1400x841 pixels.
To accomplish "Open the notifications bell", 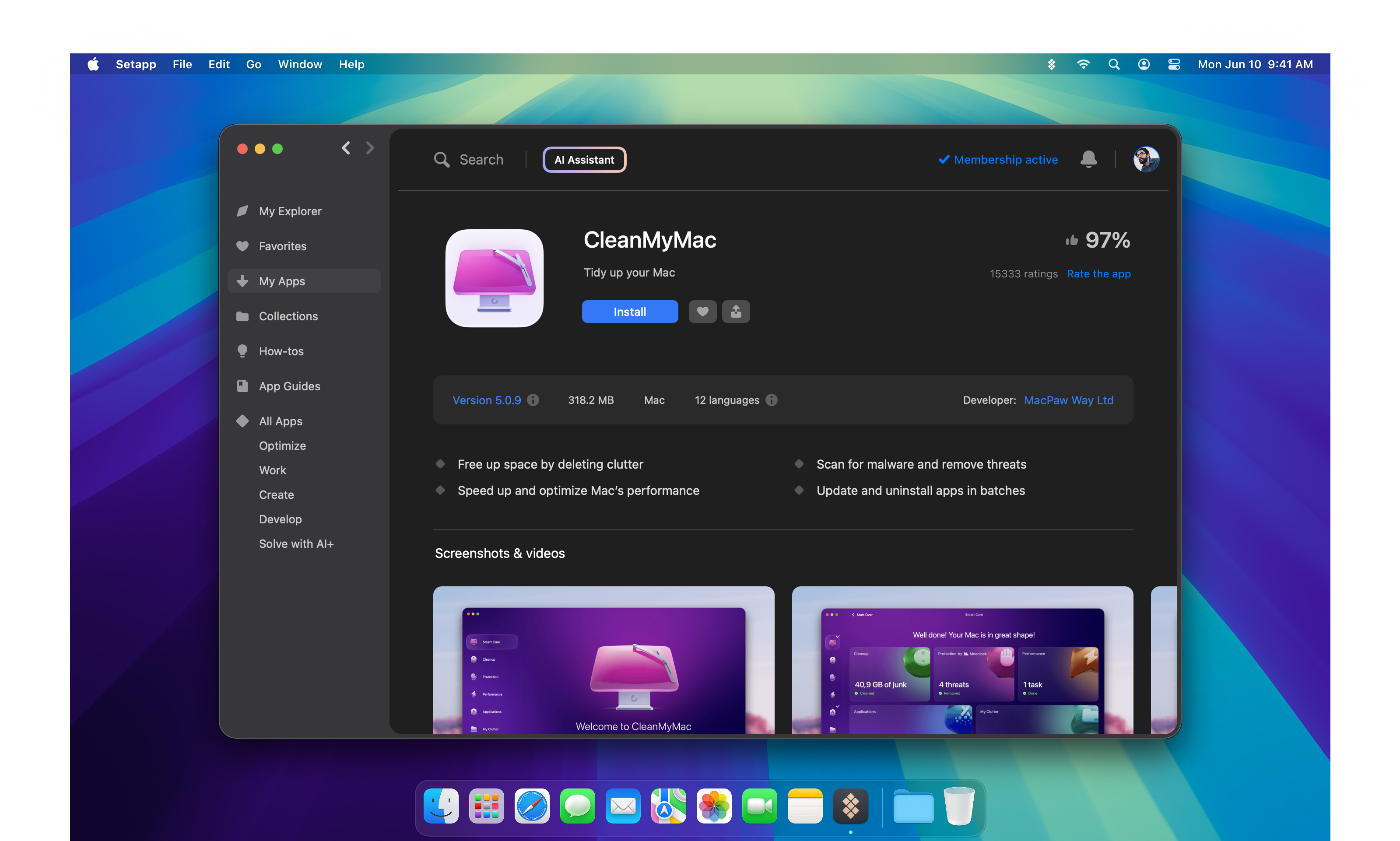I will [x=1088, y=159].
